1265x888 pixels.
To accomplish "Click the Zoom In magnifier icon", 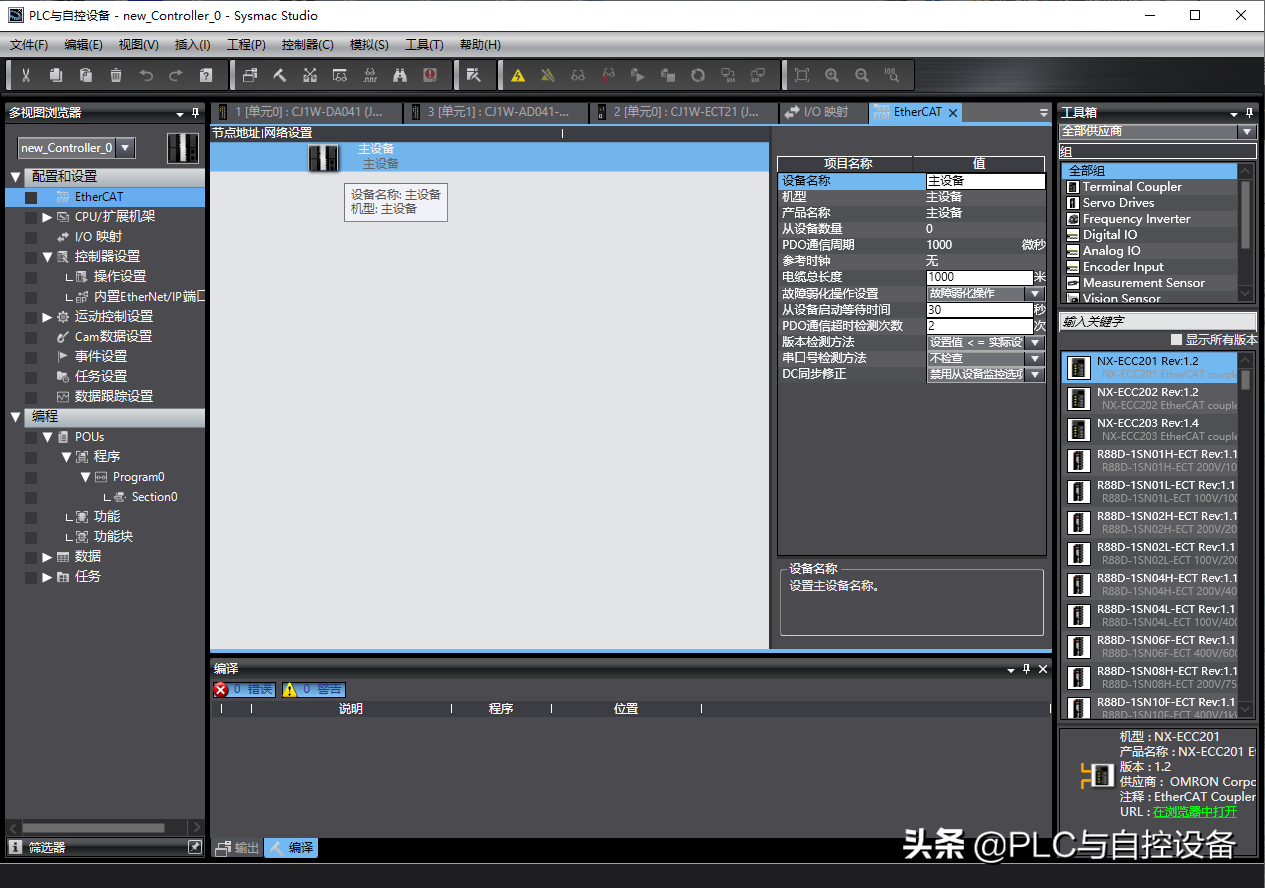I will pyautogui.click(x=832, y=75).
